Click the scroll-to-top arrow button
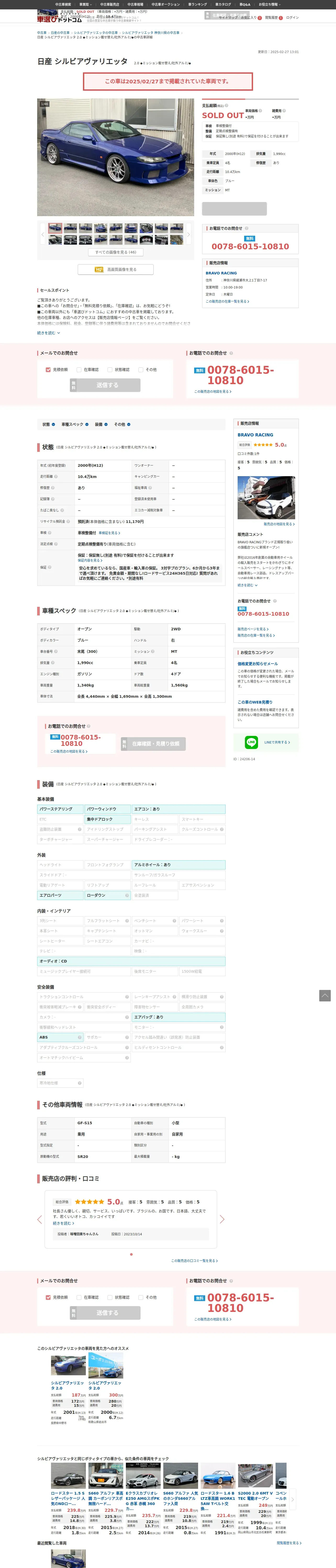Screen dimensions: 336x1568 [325, 995]
